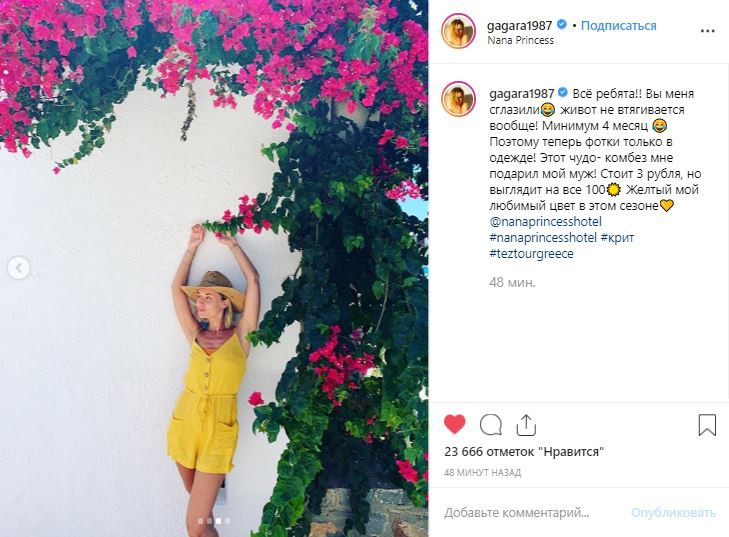Viewport: 729px width, 537px height.
Task: Click Опубликовать to post comment
Action: [673, 512]
